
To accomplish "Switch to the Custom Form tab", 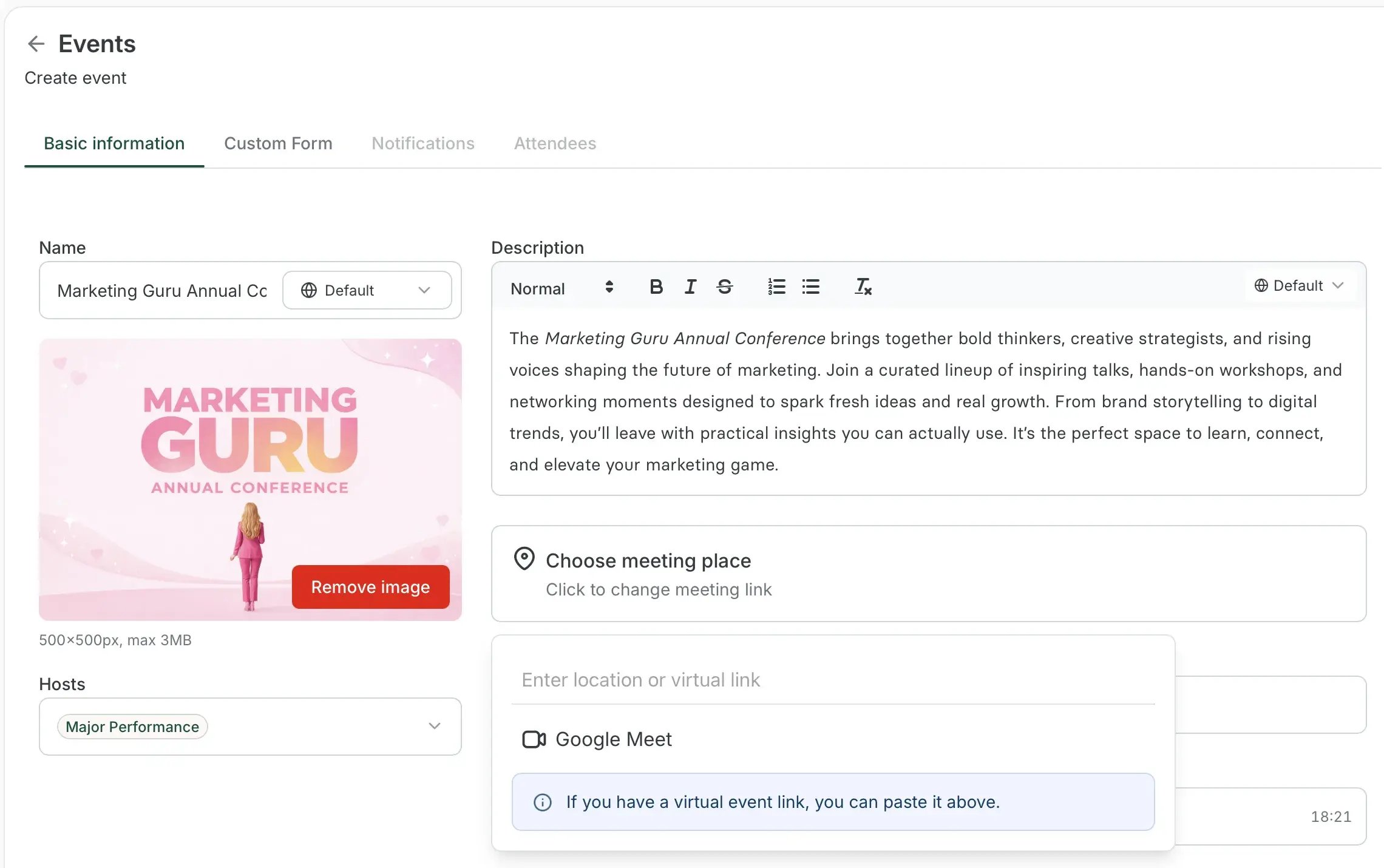I will coord(278,143).
